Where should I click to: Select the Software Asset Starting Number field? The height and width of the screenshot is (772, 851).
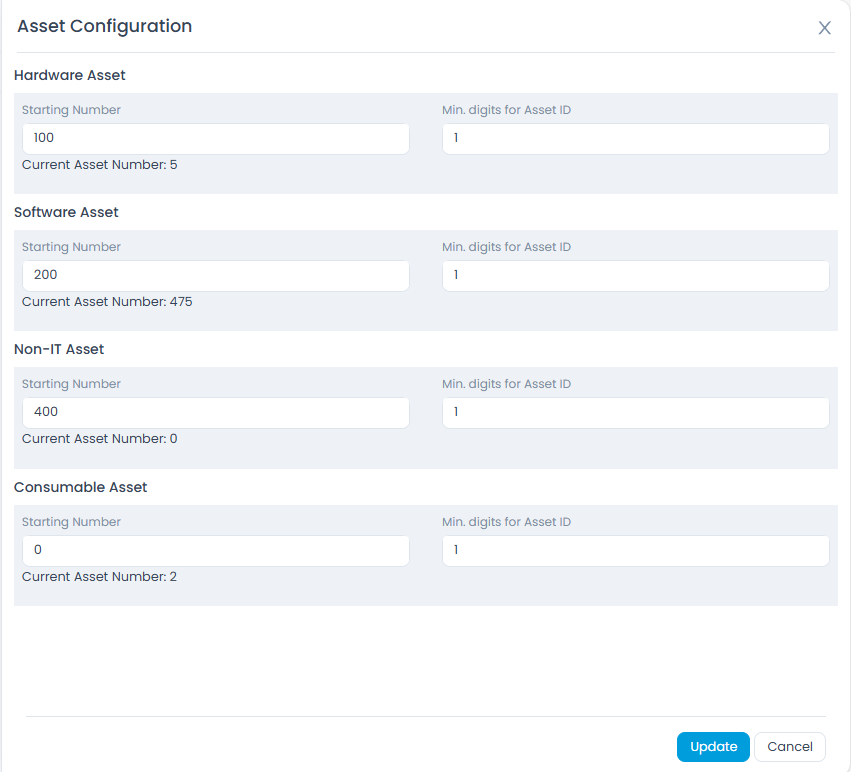(215, 276)
